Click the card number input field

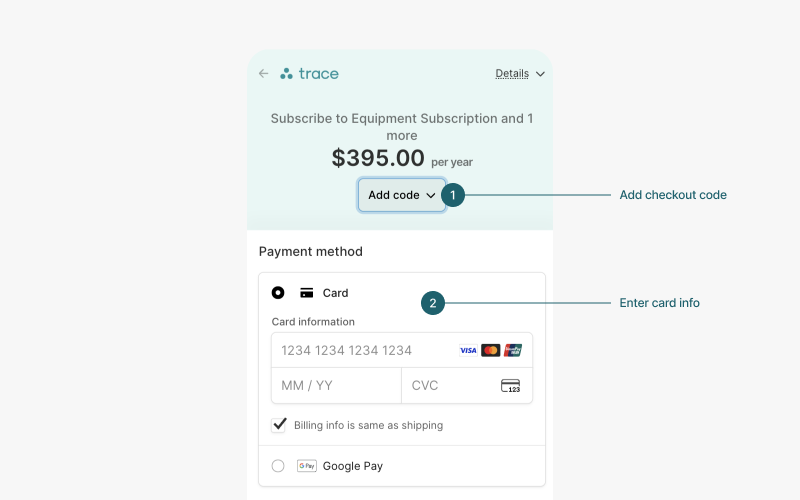[x=402, y=351]
